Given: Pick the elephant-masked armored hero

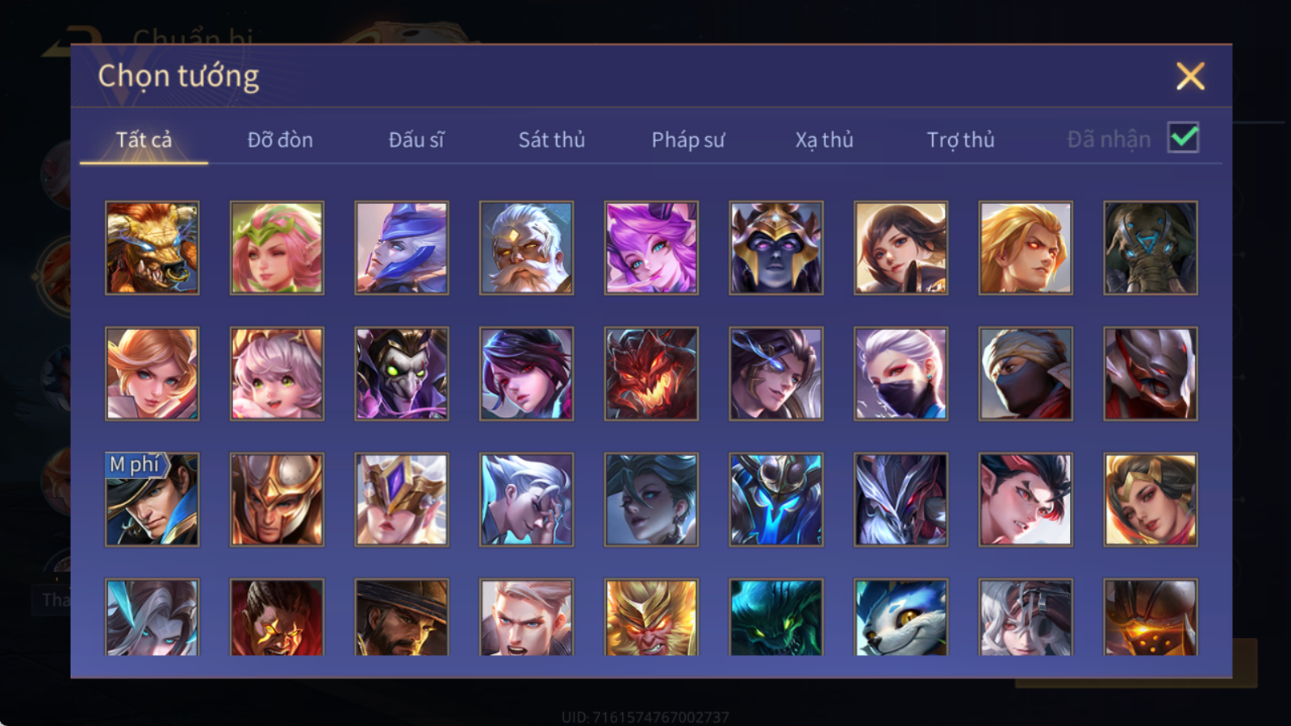Looking at the screenshot, I should 1150,248.
